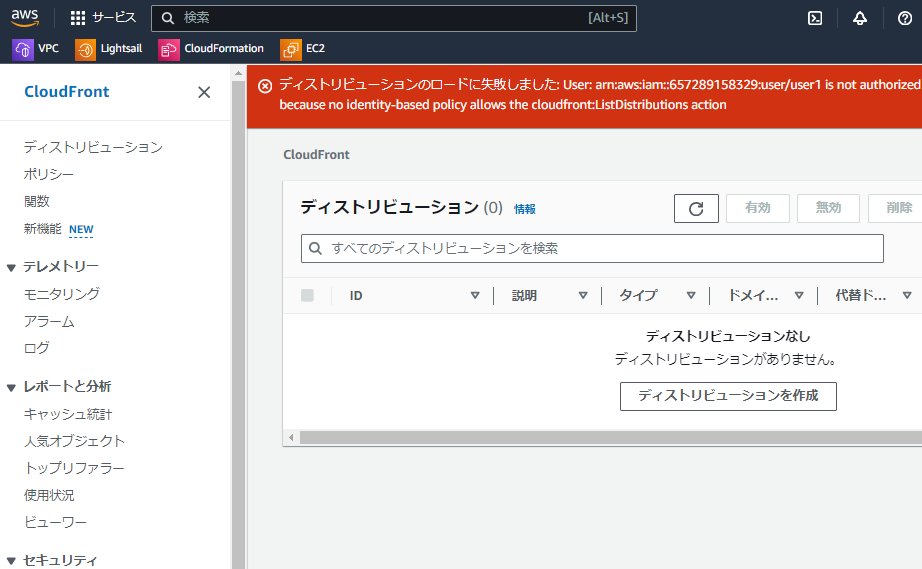
Task: Open 人気オブジェクト report
Action: [74, 441]
